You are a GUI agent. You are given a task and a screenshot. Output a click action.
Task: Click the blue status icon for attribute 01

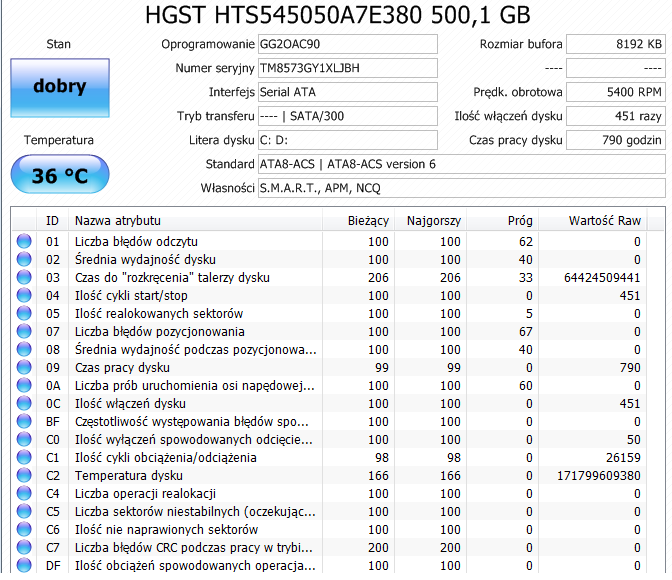24,241
